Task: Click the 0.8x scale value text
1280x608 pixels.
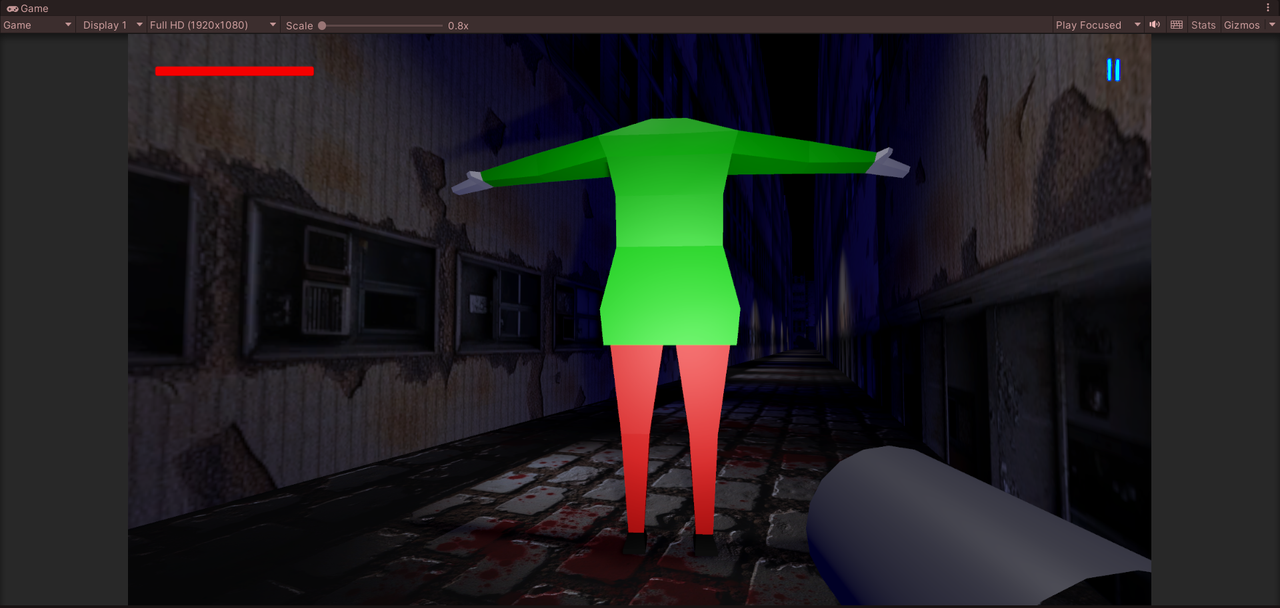Action: (x=458, y=25)
